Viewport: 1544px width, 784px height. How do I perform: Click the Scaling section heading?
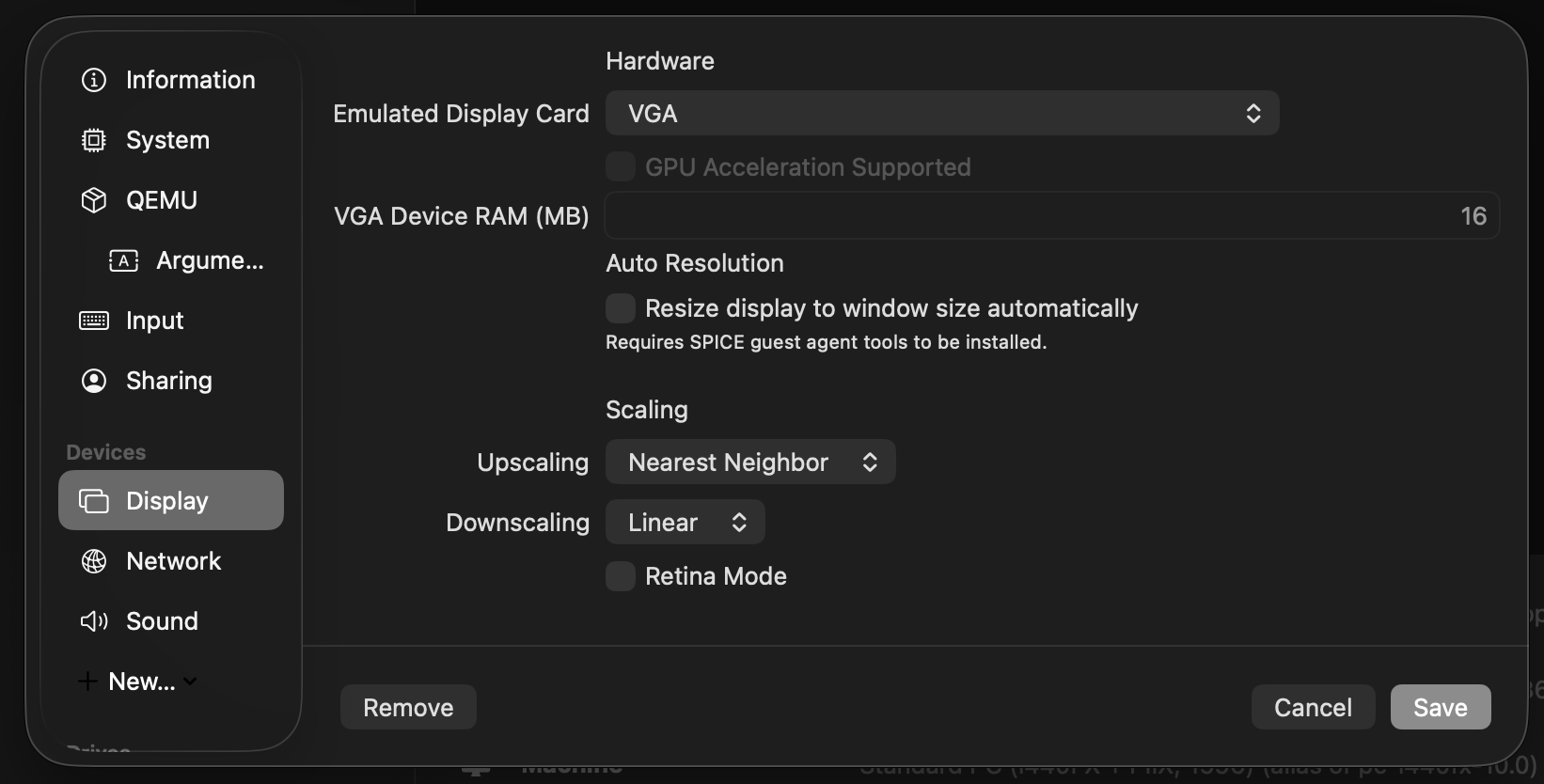(647, 410)
